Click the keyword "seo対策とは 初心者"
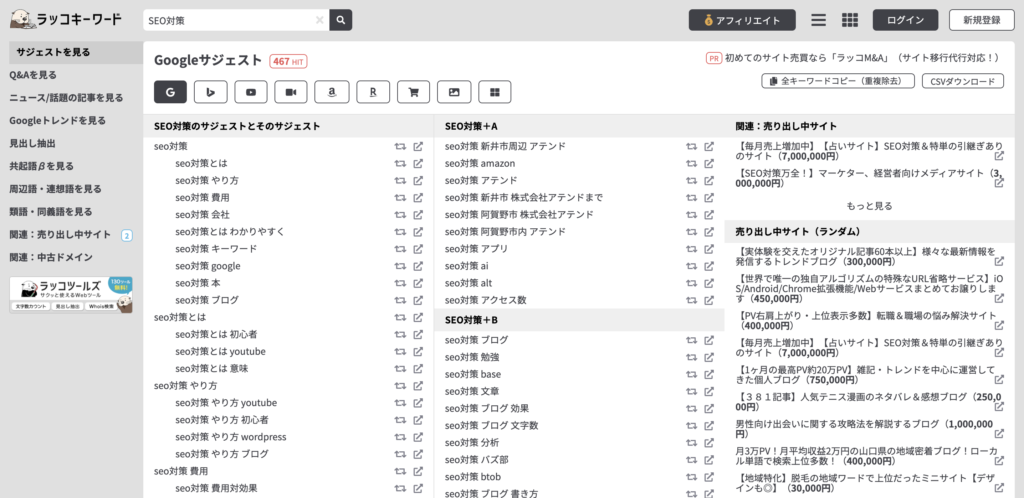This screenshot has height=498, width=1024. click(x=216, y=334)
